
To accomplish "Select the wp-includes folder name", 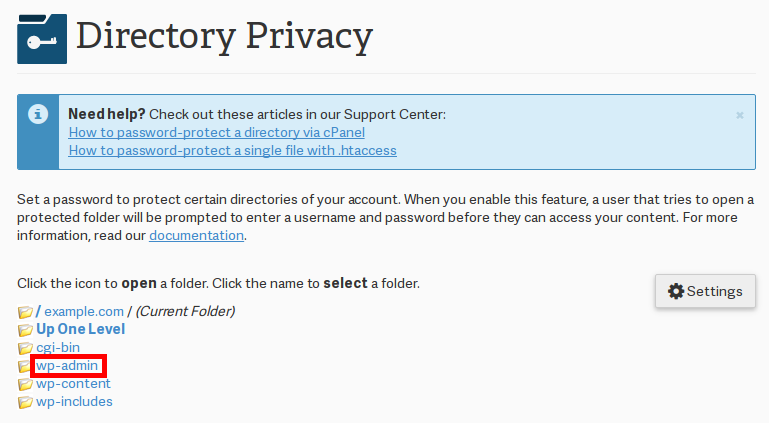I will click(x=74, y=402).
